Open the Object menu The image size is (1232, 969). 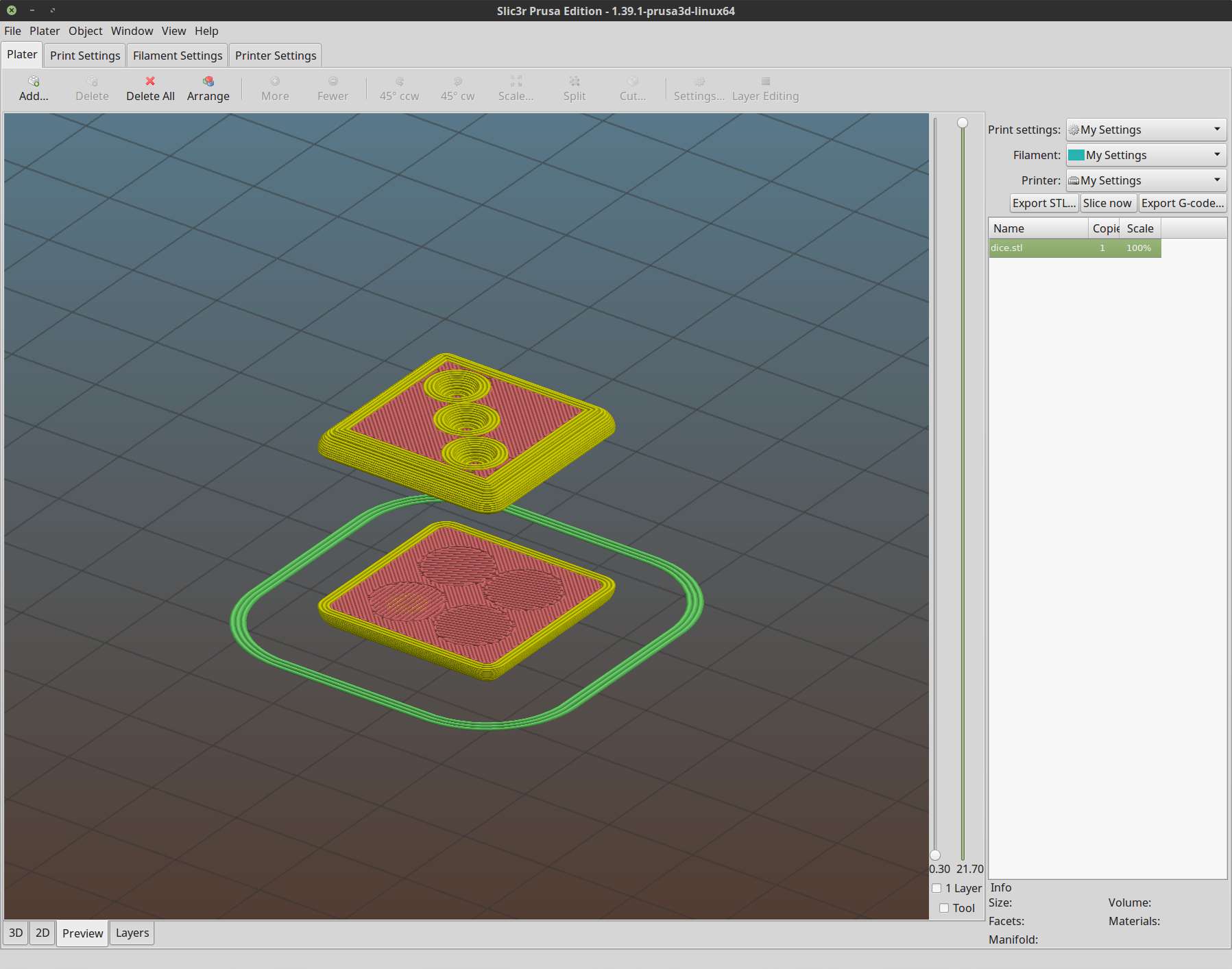click(85, 31)
